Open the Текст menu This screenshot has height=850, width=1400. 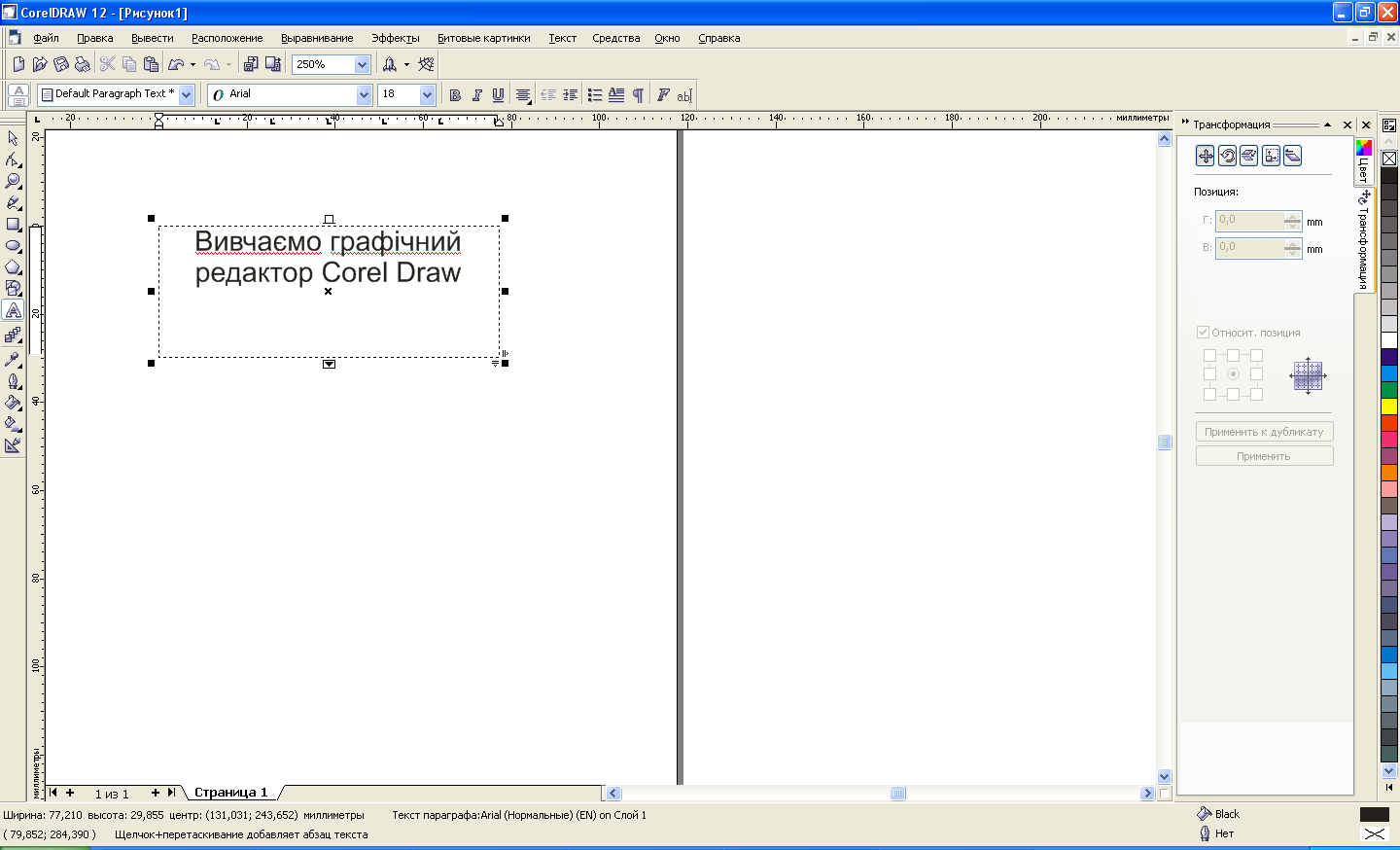[x=562, y=38]
